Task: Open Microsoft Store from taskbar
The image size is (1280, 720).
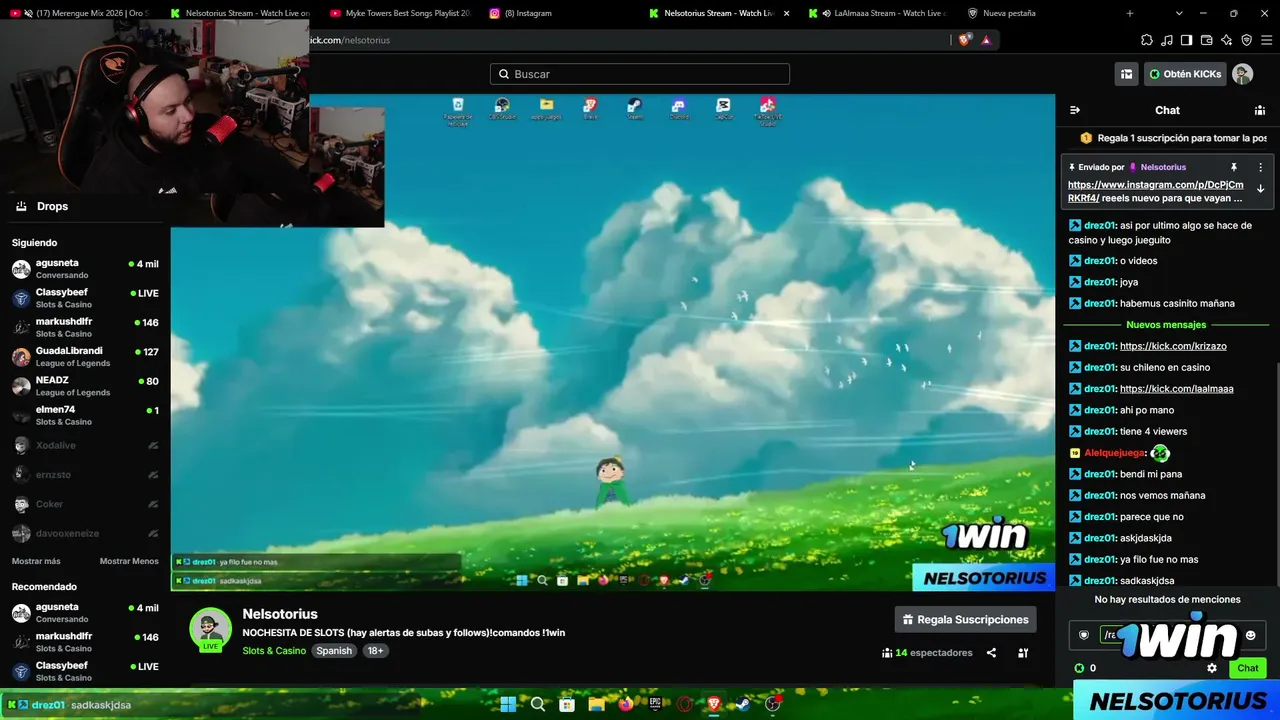Action: point(567,704)
